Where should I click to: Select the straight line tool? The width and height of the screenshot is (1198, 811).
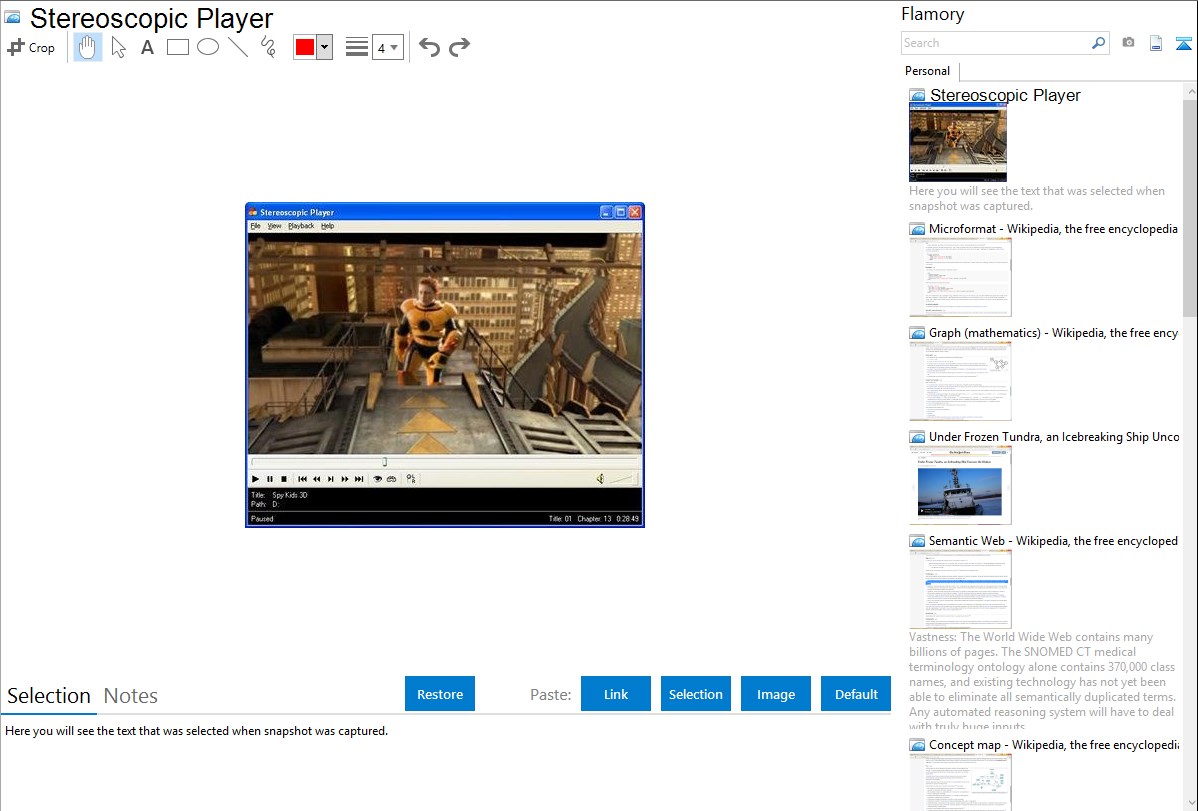point(238,47)
